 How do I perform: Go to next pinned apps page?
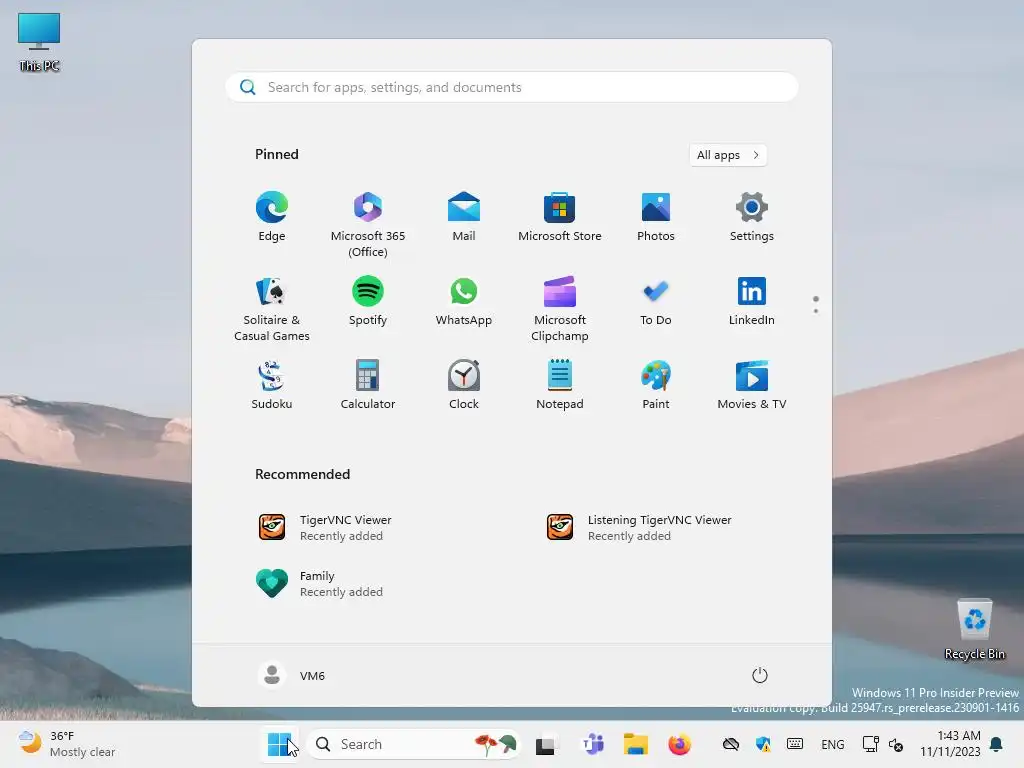pos(816,311)
